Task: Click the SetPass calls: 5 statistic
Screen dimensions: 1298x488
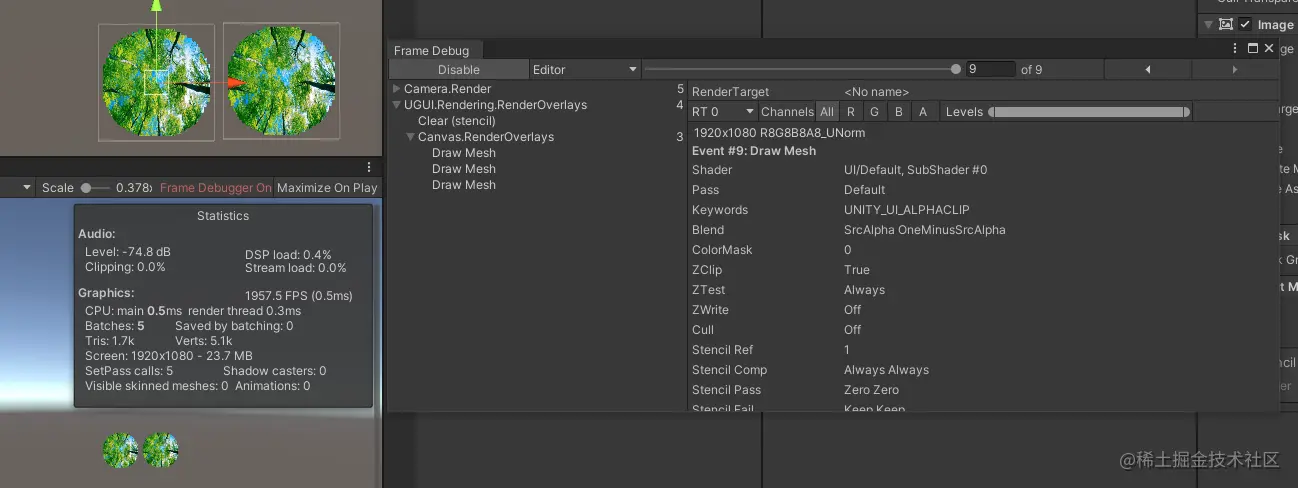Action: click(129, 370)
